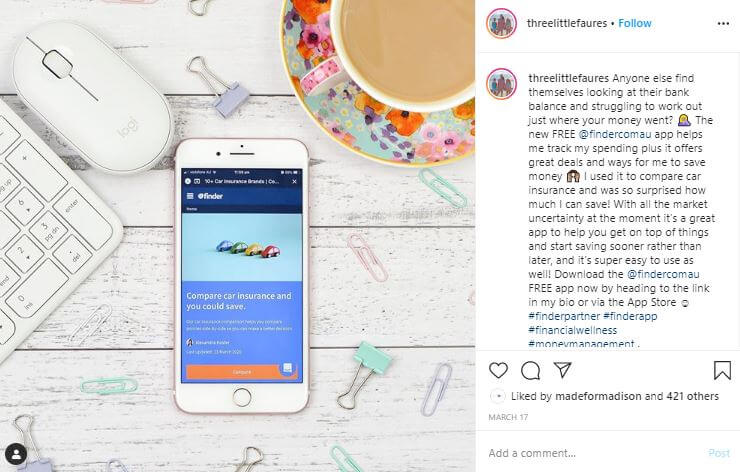Open the avatar beside the caption
This screenshot has width=740, height=472.
click(501, 84)
